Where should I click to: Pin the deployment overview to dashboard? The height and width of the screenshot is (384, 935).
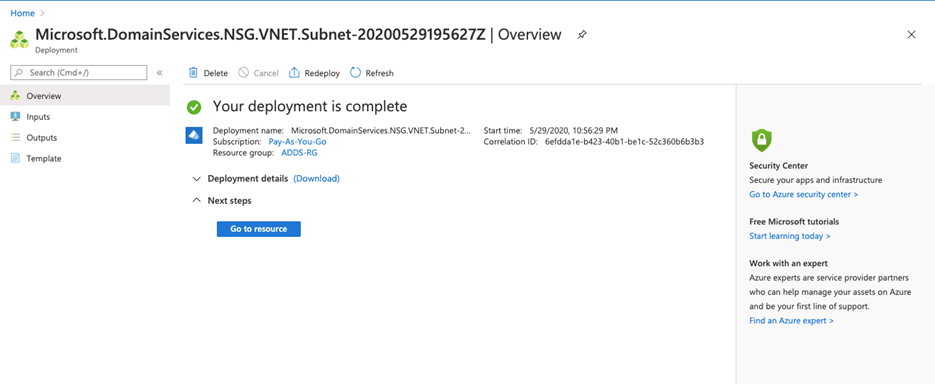[582, 35]
